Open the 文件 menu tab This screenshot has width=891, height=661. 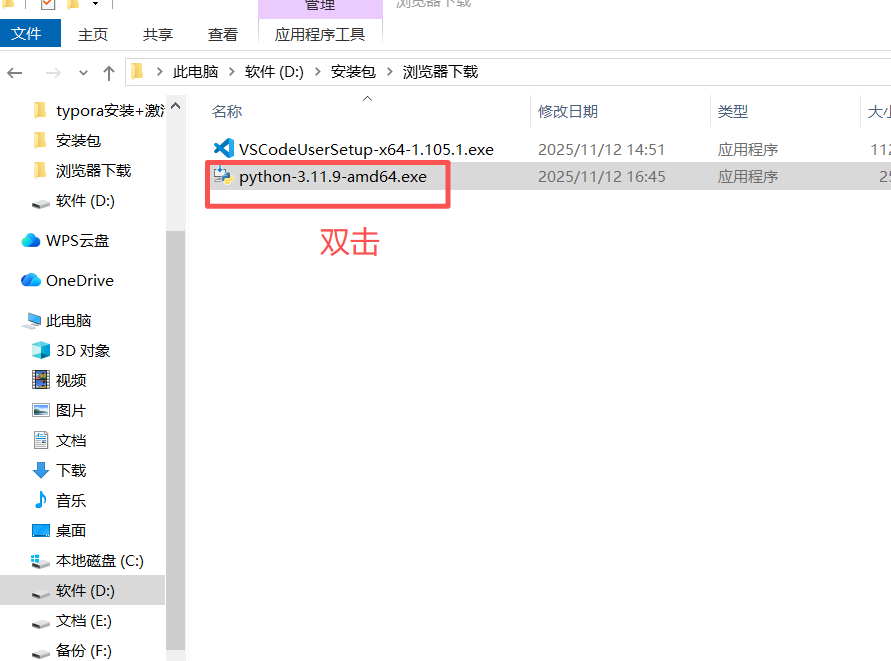pyautogui.click(x=30, y=34)
